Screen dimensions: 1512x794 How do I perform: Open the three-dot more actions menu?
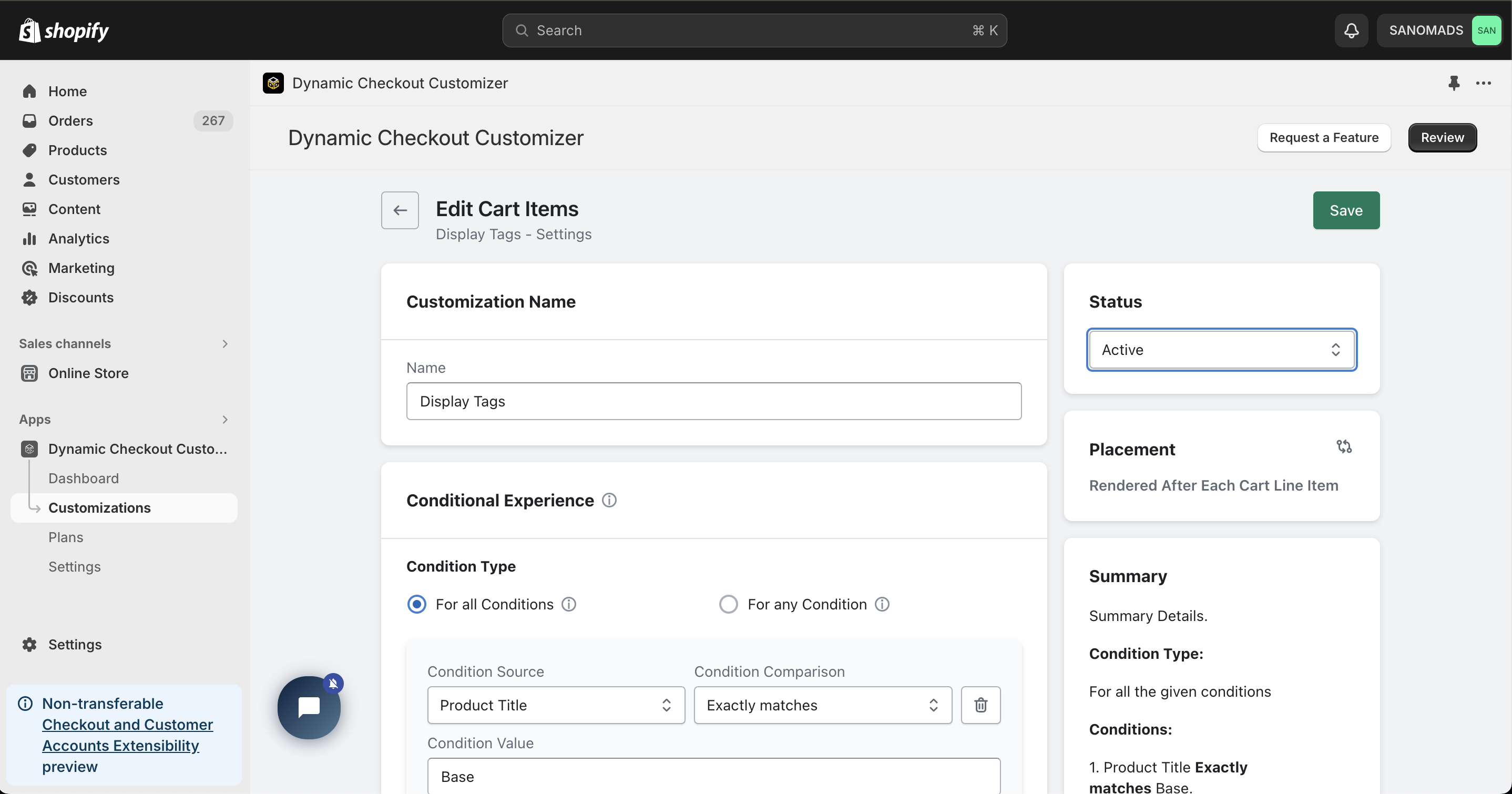tap(1483, 83)
